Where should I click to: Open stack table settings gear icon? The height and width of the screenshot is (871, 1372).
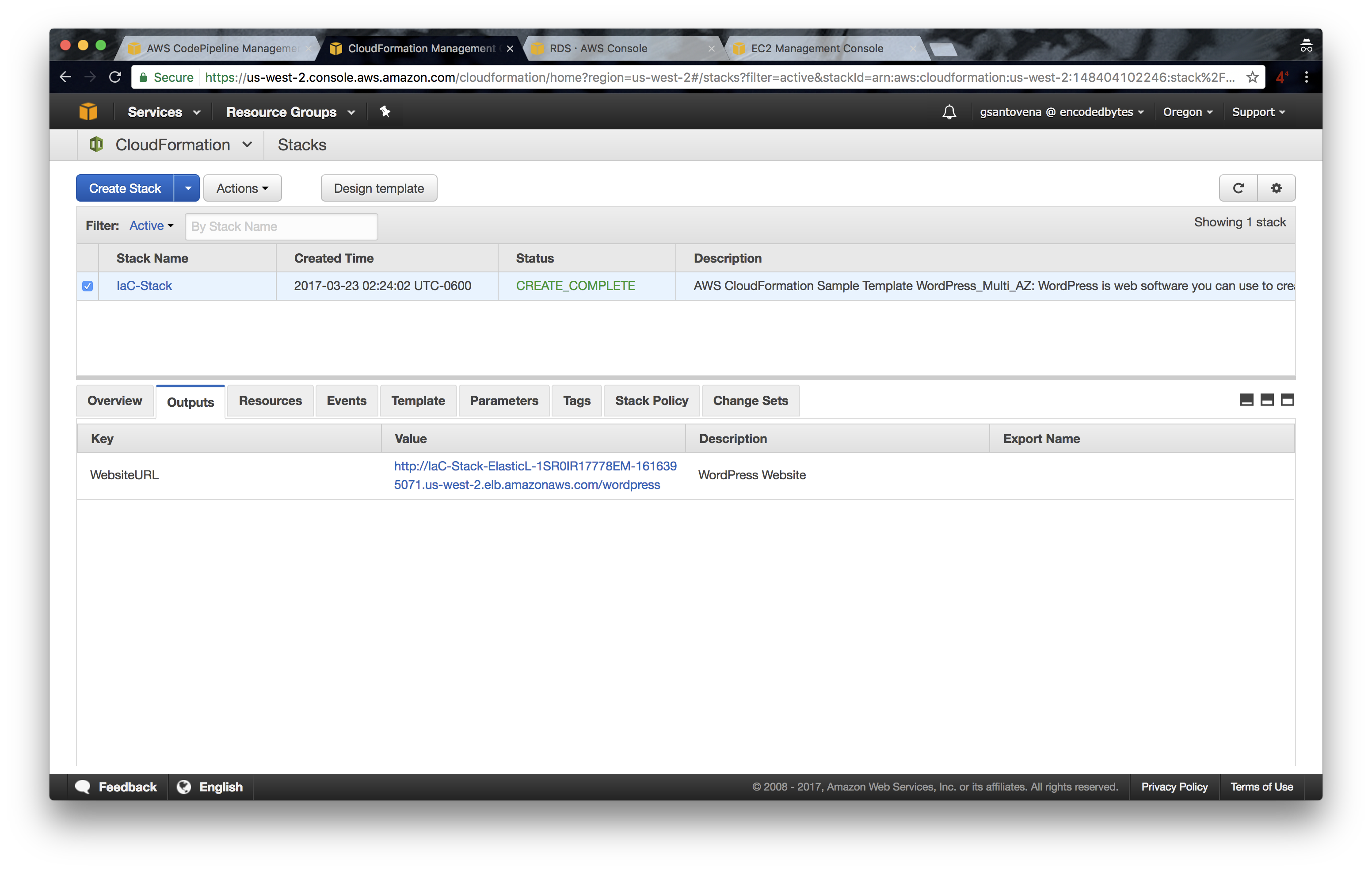click(x=1276, y=188)
